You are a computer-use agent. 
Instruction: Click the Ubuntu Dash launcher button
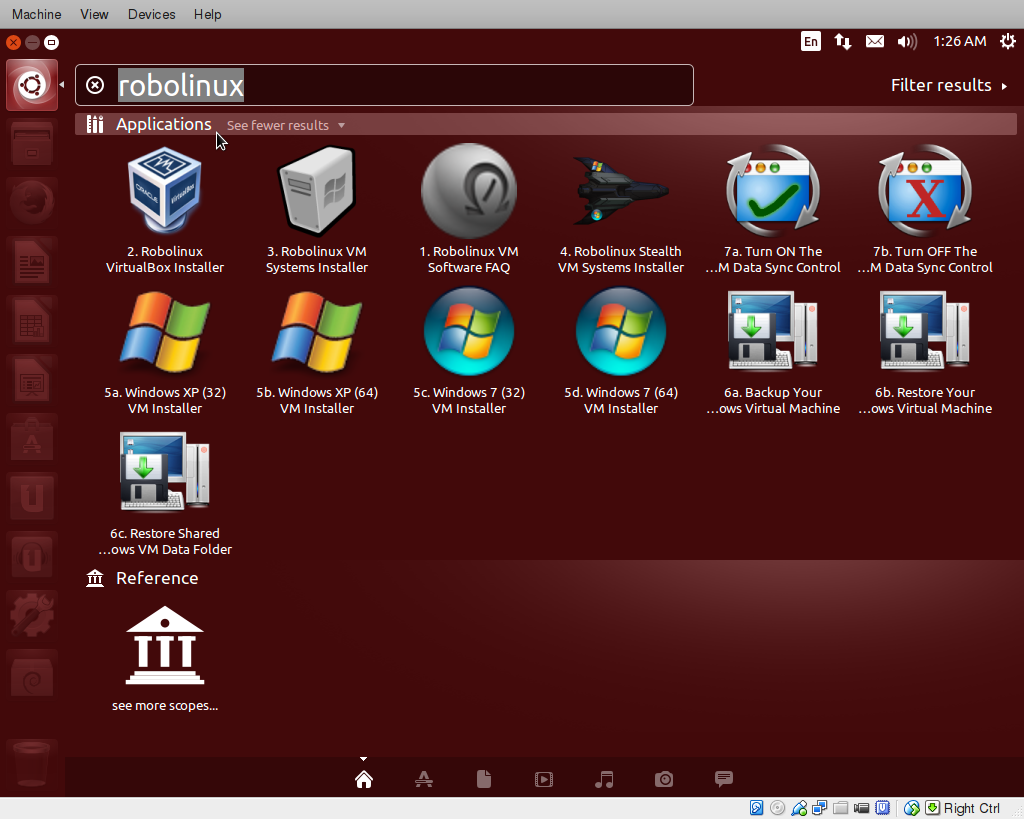tap(32, 85)
